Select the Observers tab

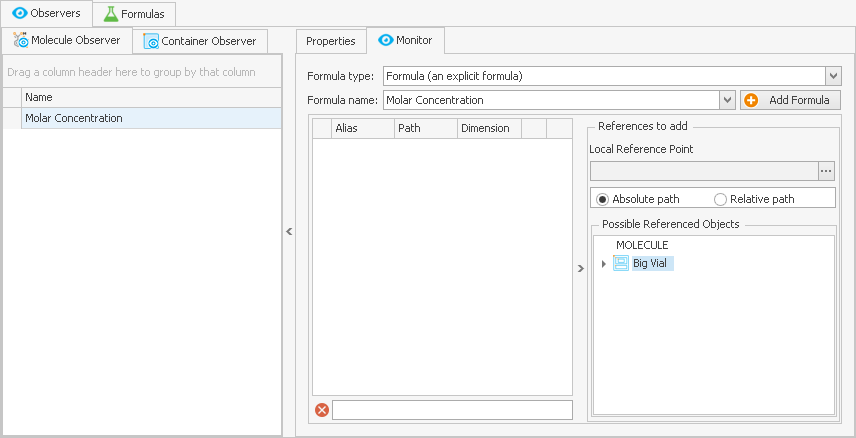pos(46,13)
